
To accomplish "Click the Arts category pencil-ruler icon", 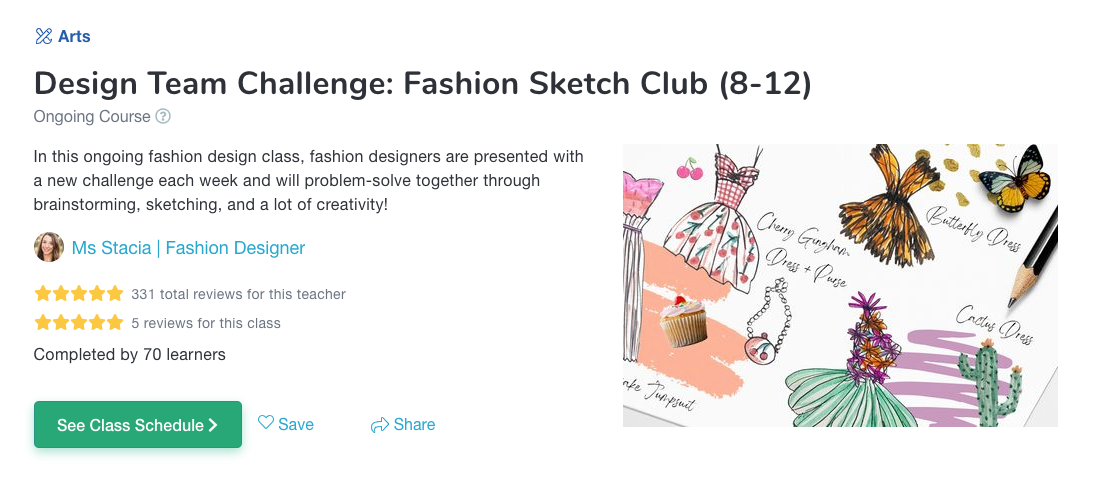I will [43, 36].
